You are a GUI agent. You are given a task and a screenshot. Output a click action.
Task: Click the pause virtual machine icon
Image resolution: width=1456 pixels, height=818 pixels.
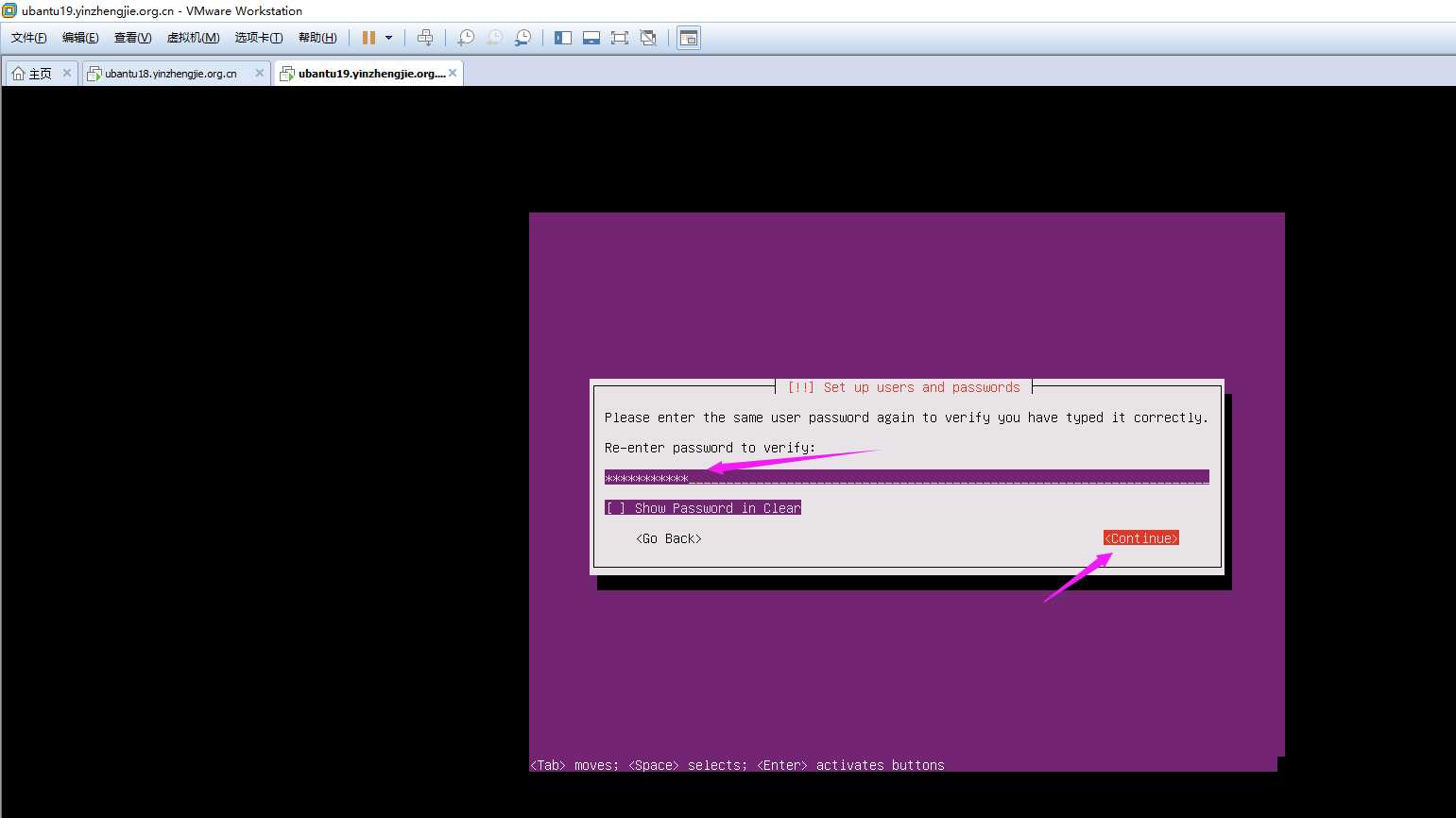point(368,38)
